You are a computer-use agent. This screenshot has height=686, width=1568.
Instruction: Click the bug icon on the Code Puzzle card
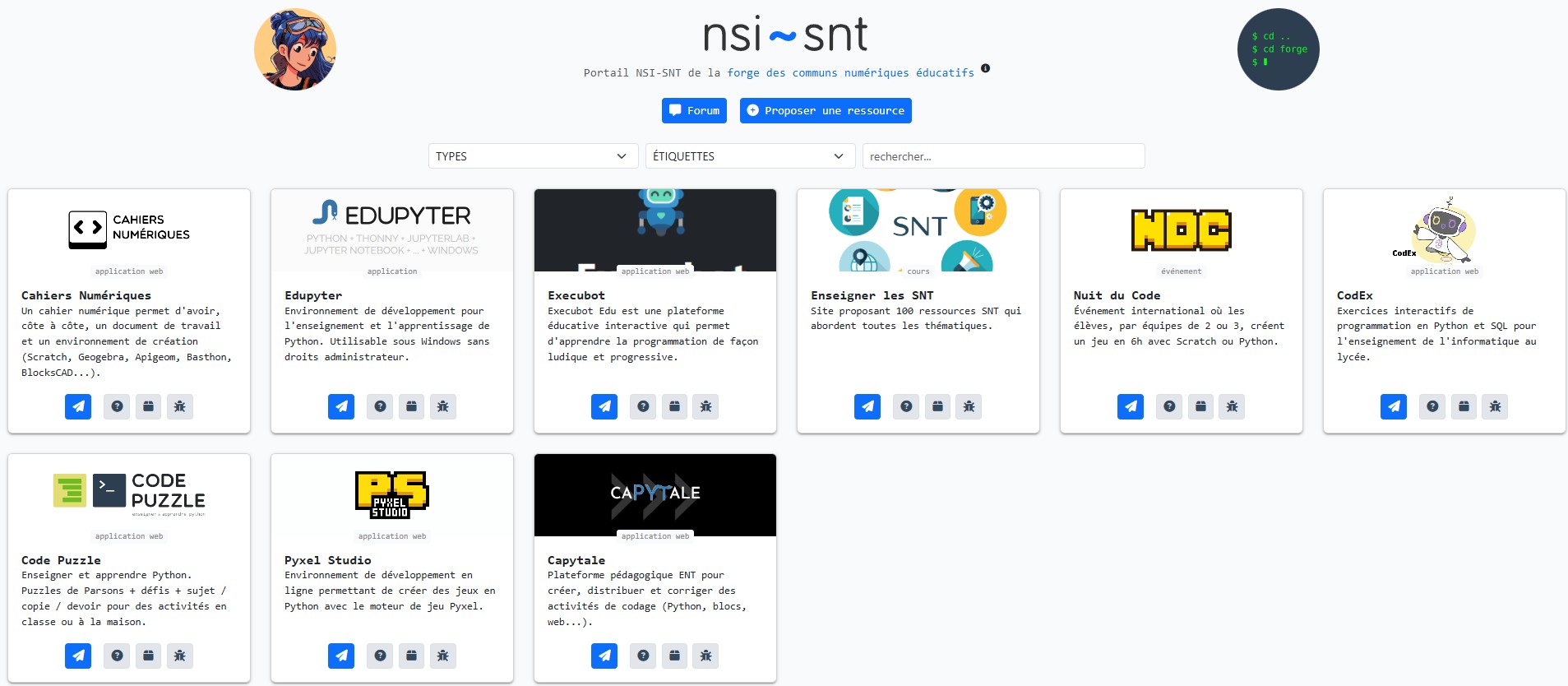(x=180, y=656)
